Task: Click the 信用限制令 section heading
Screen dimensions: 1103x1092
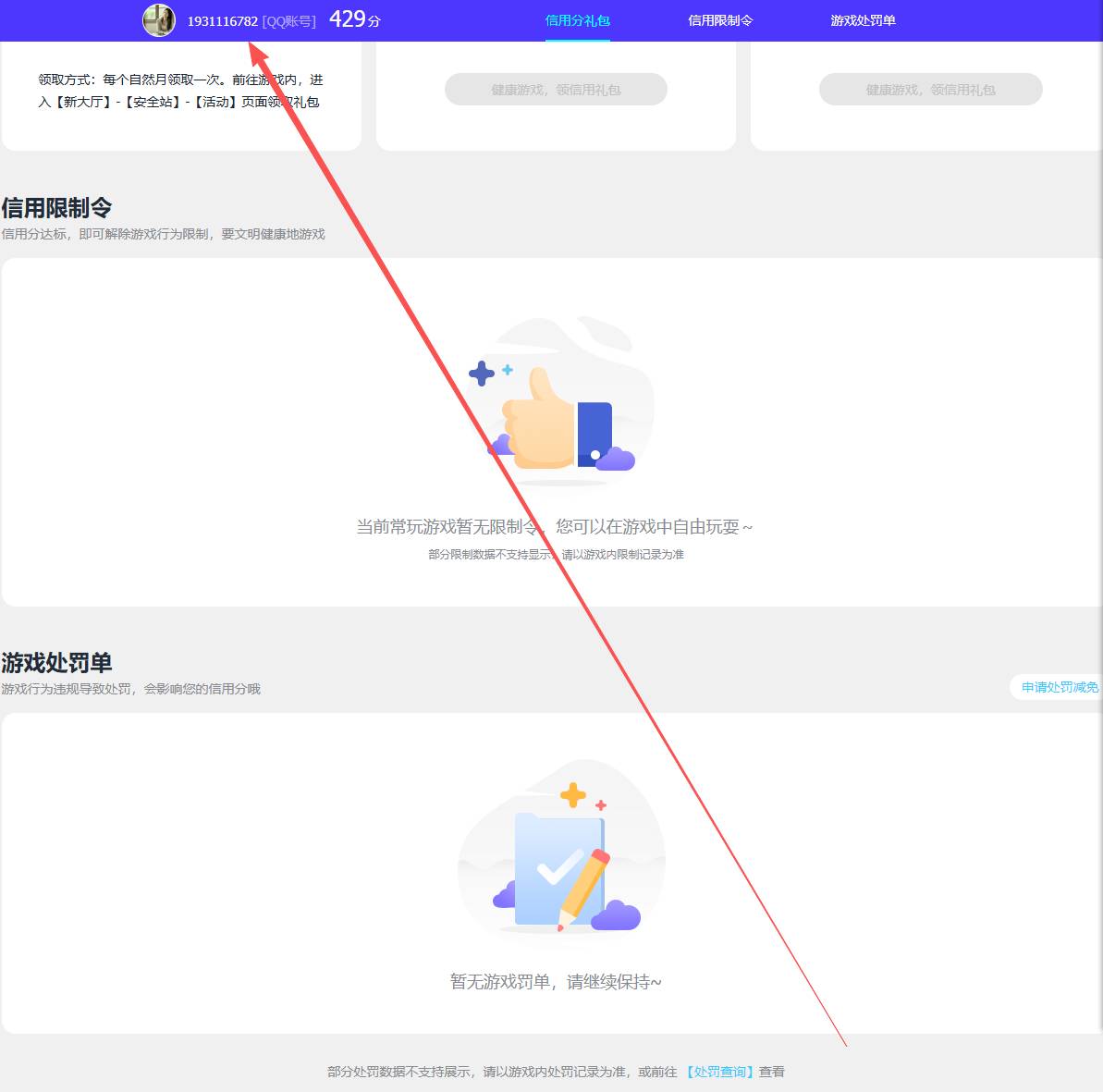Action: coord(56,207)
